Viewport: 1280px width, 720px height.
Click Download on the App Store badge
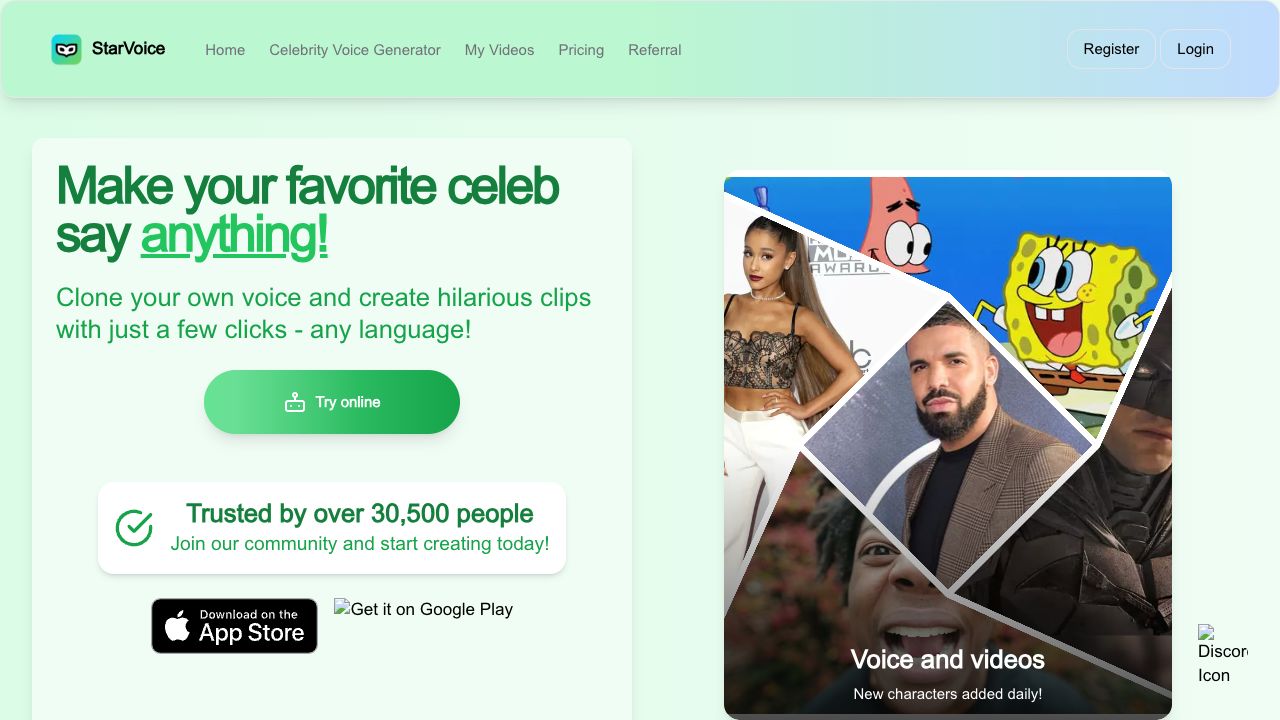(234, 626)
